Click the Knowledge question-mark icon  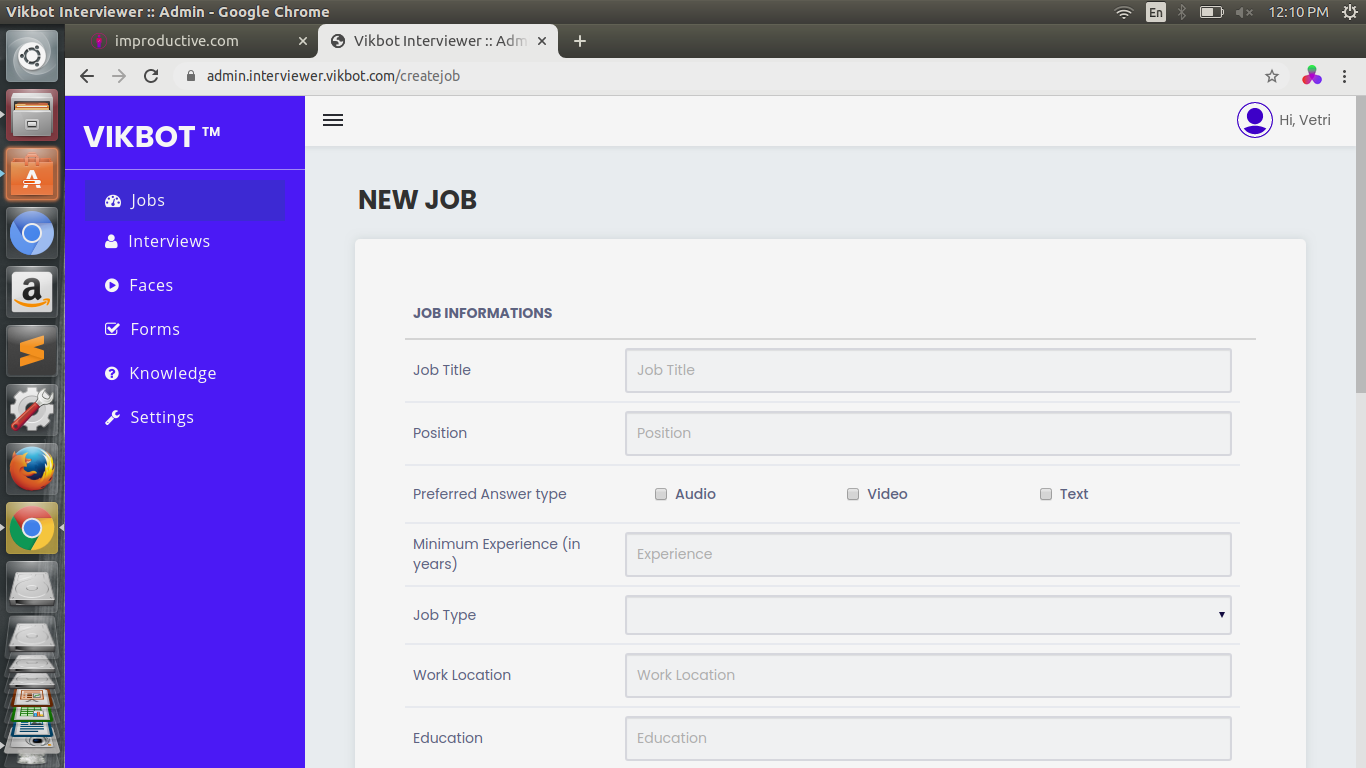coord(112,374)
